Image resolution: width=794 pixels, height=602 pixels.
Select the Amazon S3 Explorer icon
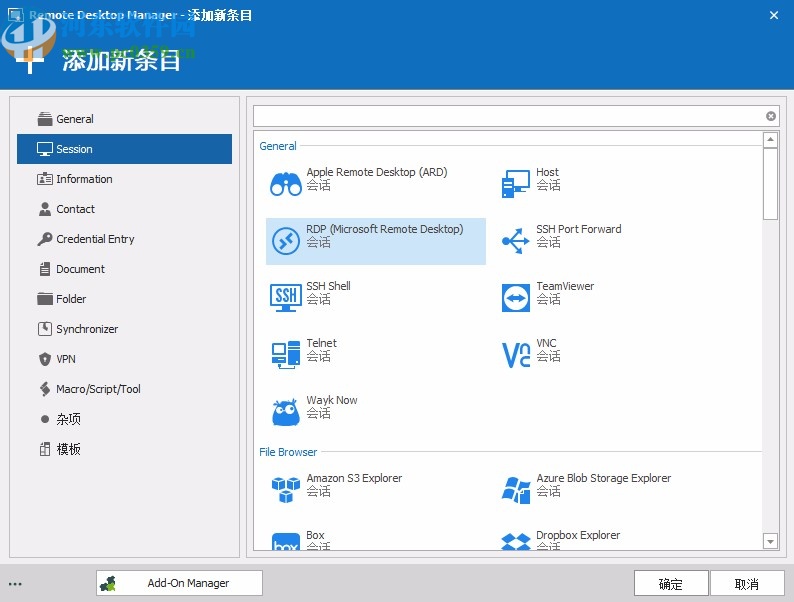pos(286,490)
